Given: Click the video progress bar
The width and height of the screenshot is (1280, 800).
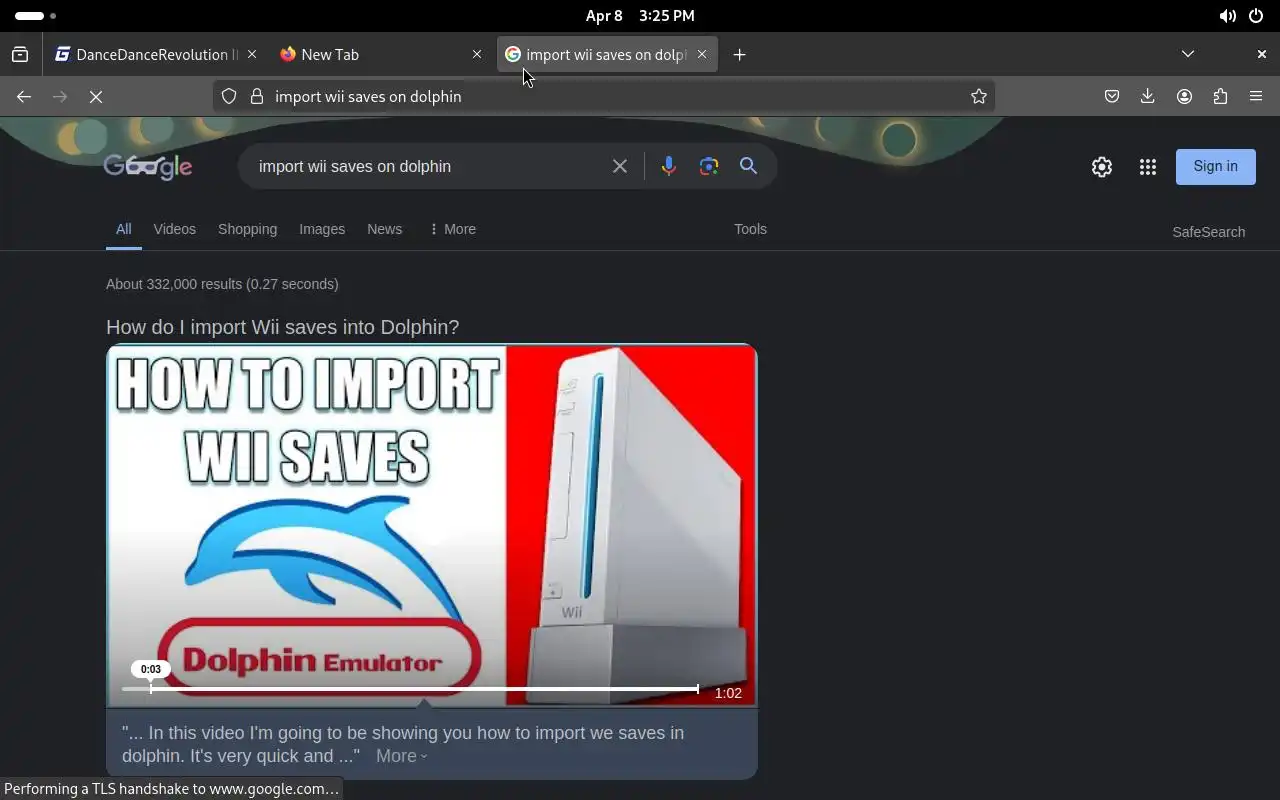Looking at the screenshot, I should tap(410, 689).
